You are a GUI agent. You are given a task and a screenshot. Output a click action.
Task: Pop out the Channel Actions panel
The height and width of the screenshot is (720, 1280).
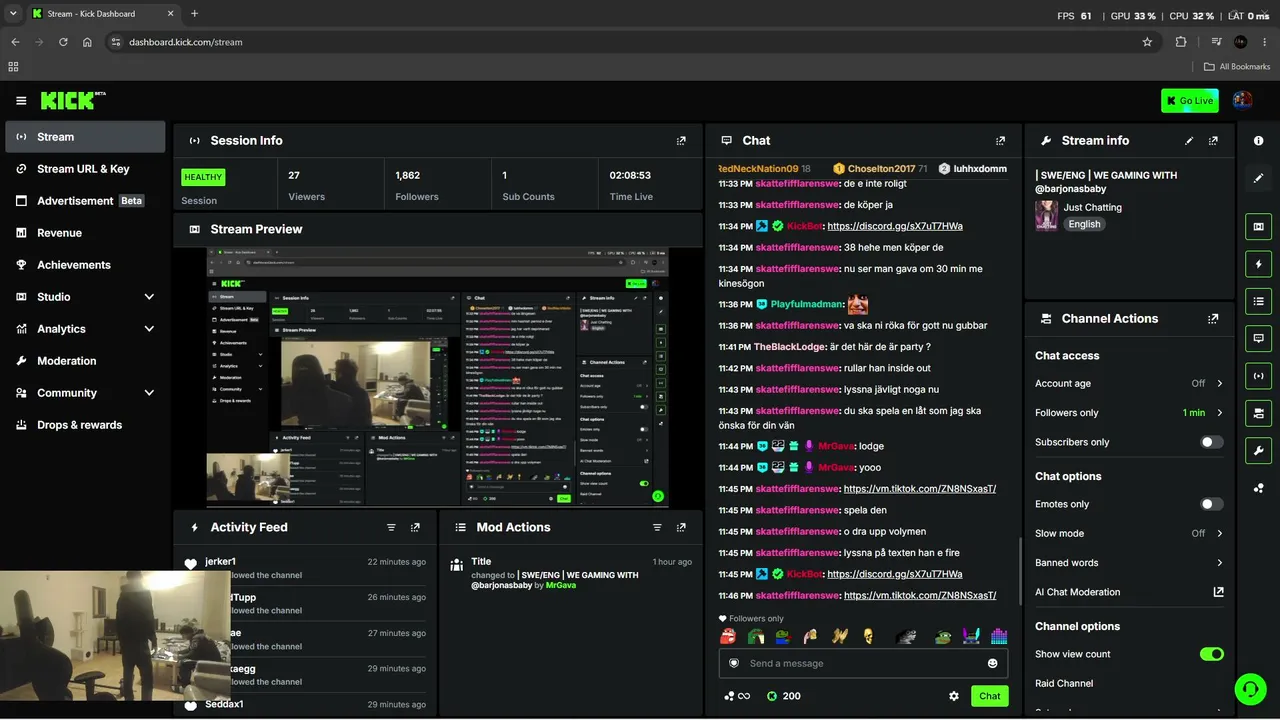click(1213, 319)
